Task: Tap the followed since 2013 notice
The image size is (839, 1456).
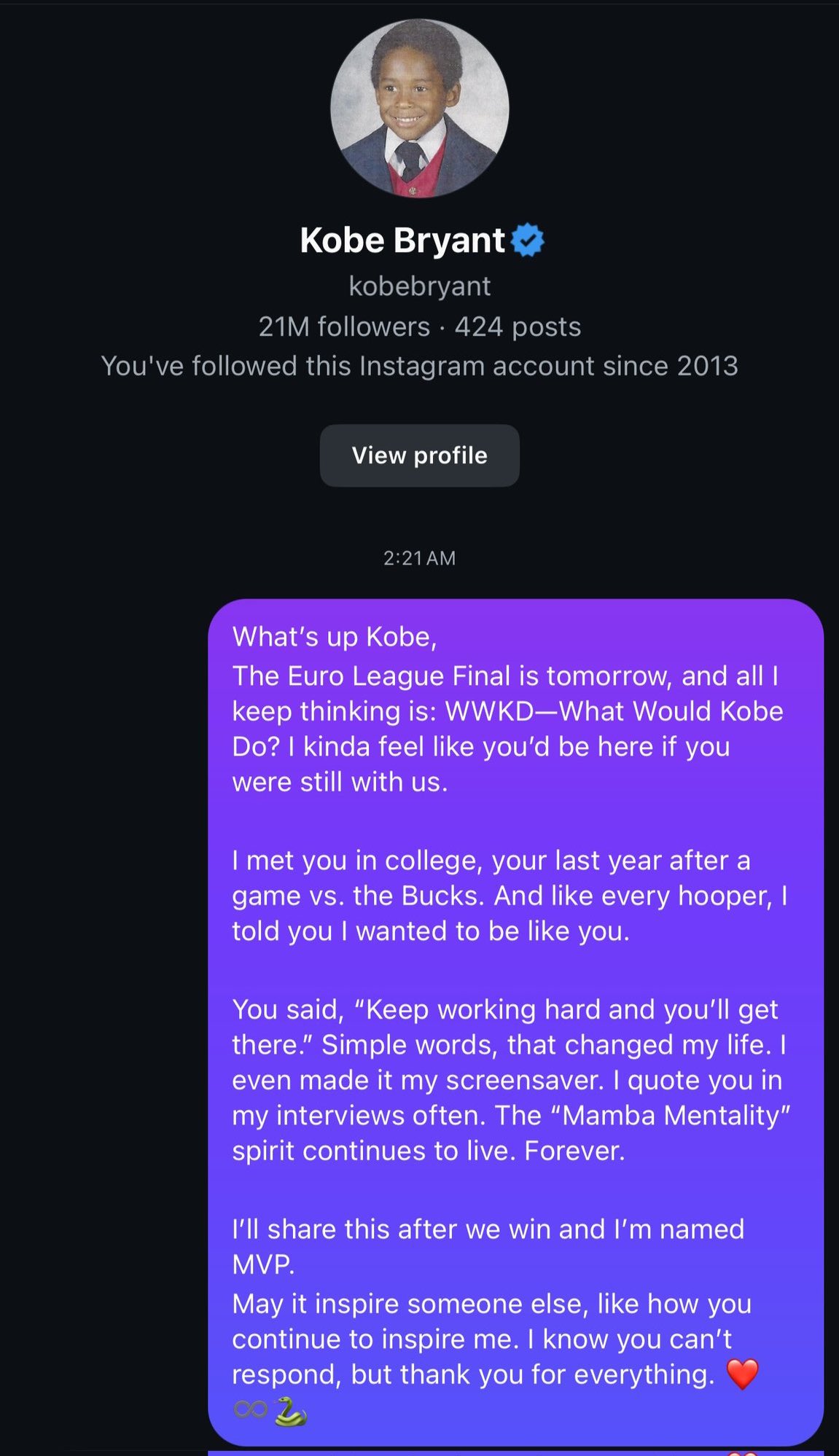Action: 419,366
